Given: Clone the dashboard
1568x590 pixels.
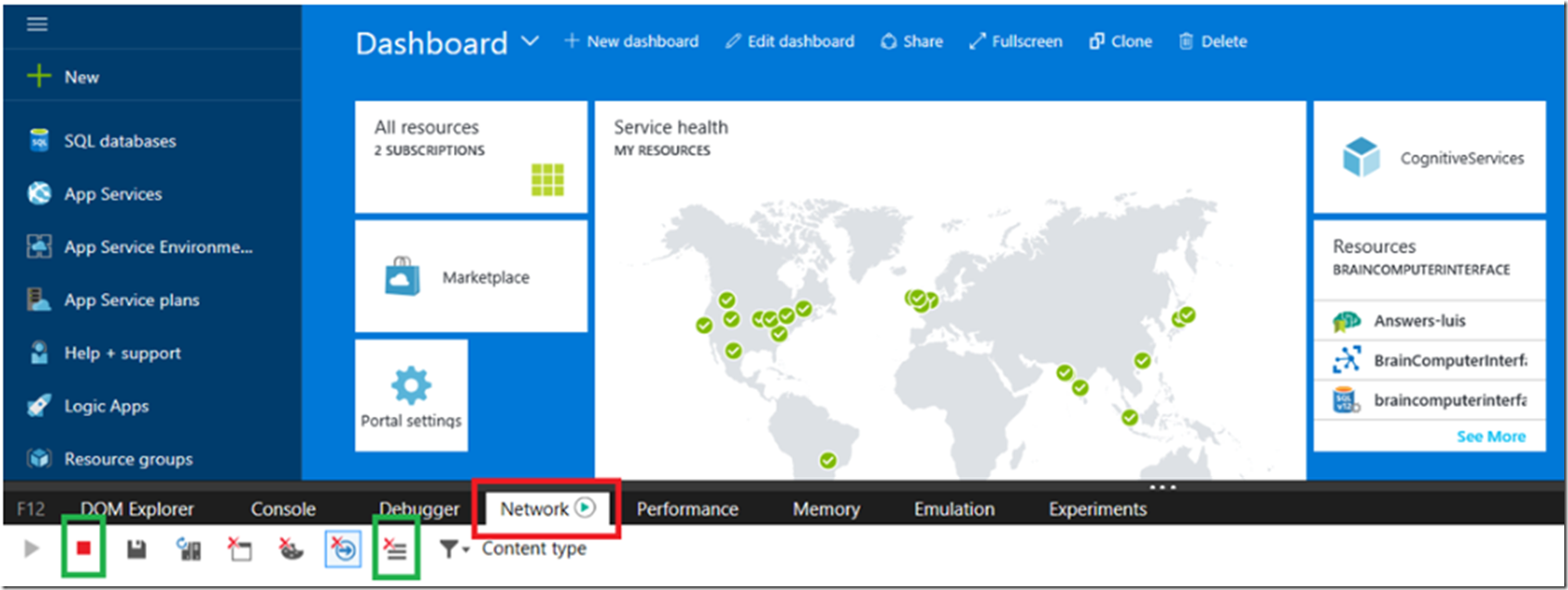Looking at the screenshot, I should pos(1121,42).
